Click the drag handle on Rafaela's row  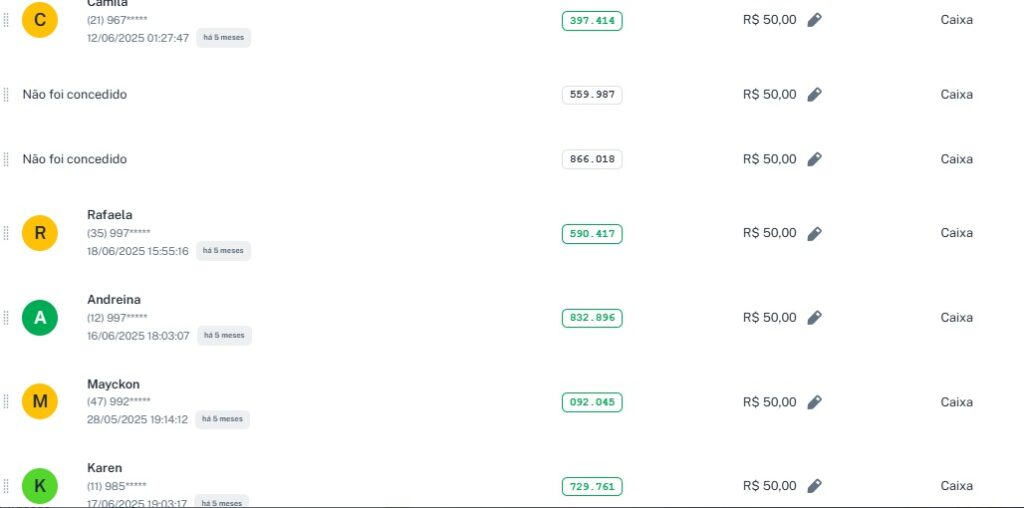(6, 233)
